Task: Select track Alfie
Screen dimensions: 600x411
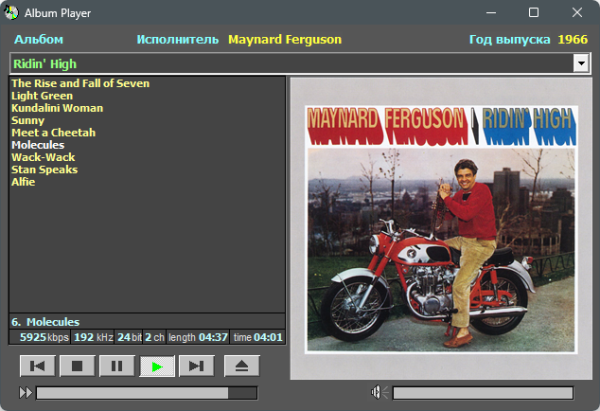Action: pyautogui.click(x=23, y=181)
